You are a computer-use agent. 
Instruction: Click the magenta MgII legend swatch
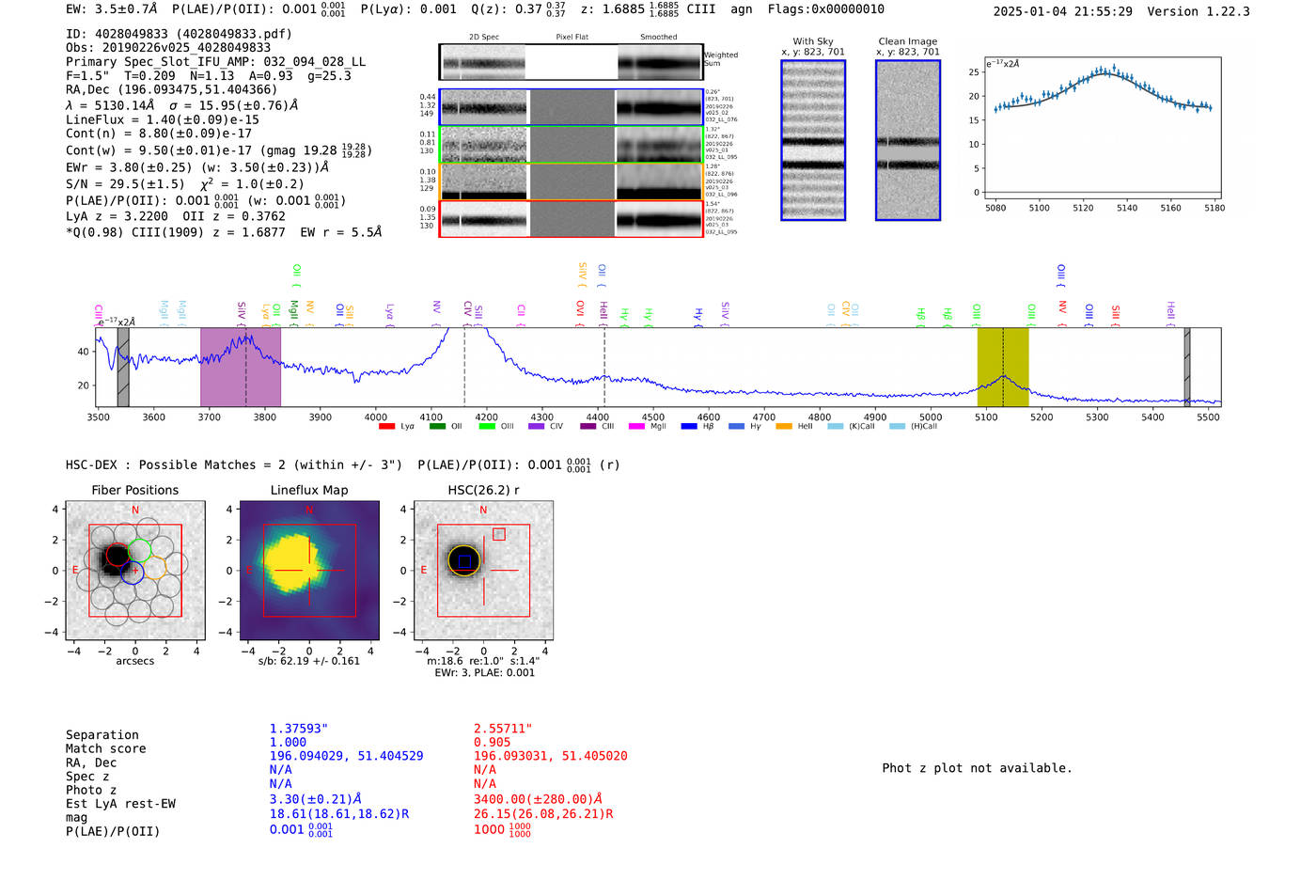pos(637,426)
